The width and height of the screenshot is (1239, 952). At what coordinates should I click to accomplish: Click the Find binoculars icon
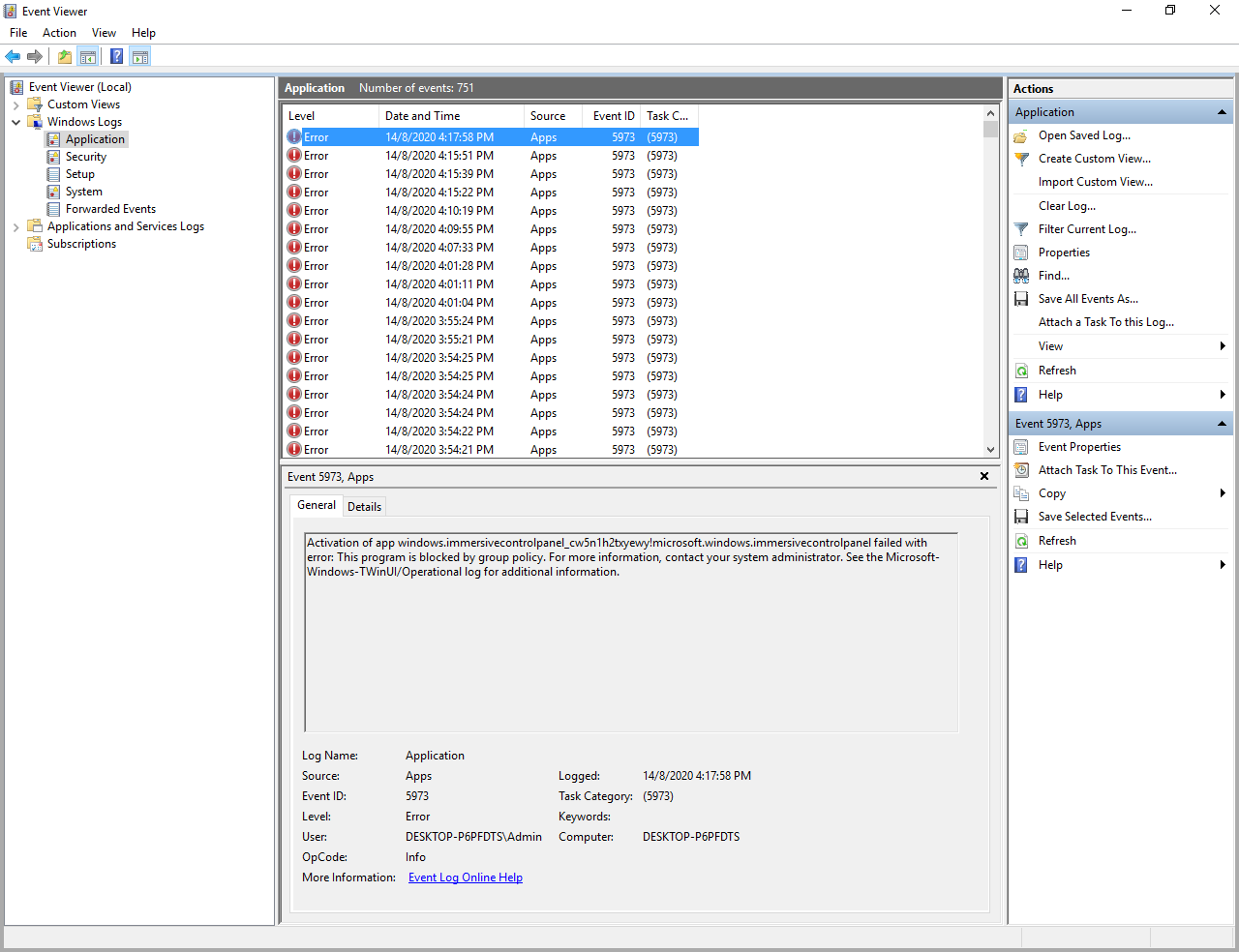tap(1021, 276)
